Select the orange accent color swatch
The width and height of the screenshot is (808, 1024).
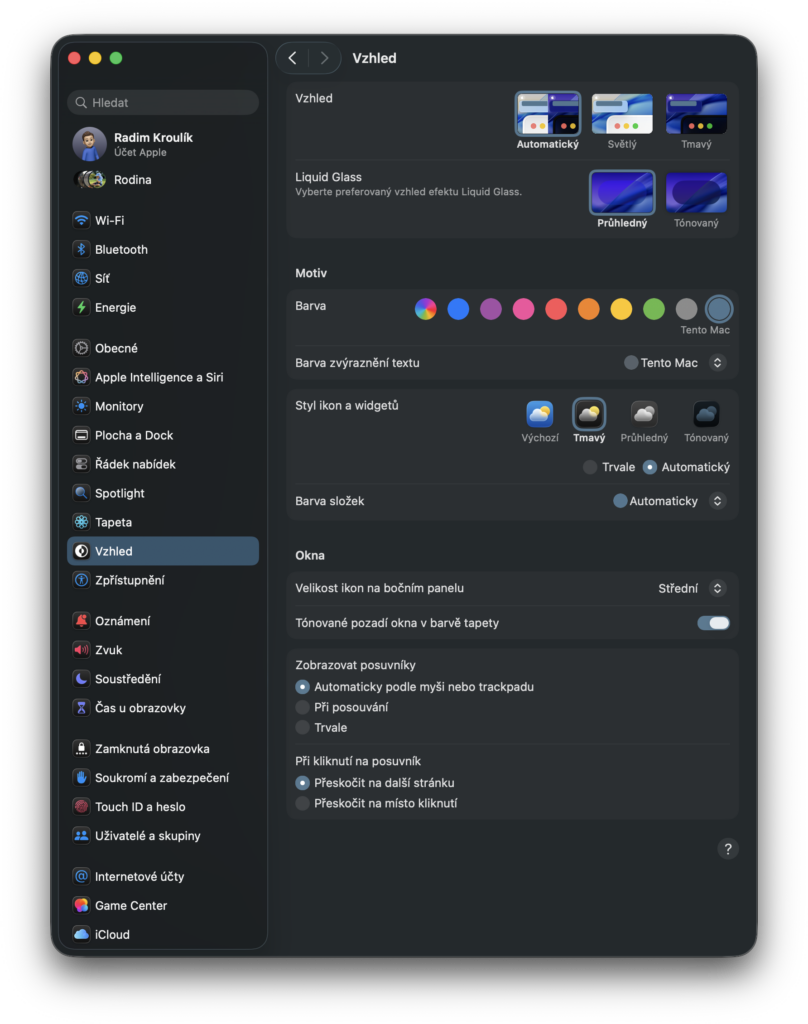[589, 309]
